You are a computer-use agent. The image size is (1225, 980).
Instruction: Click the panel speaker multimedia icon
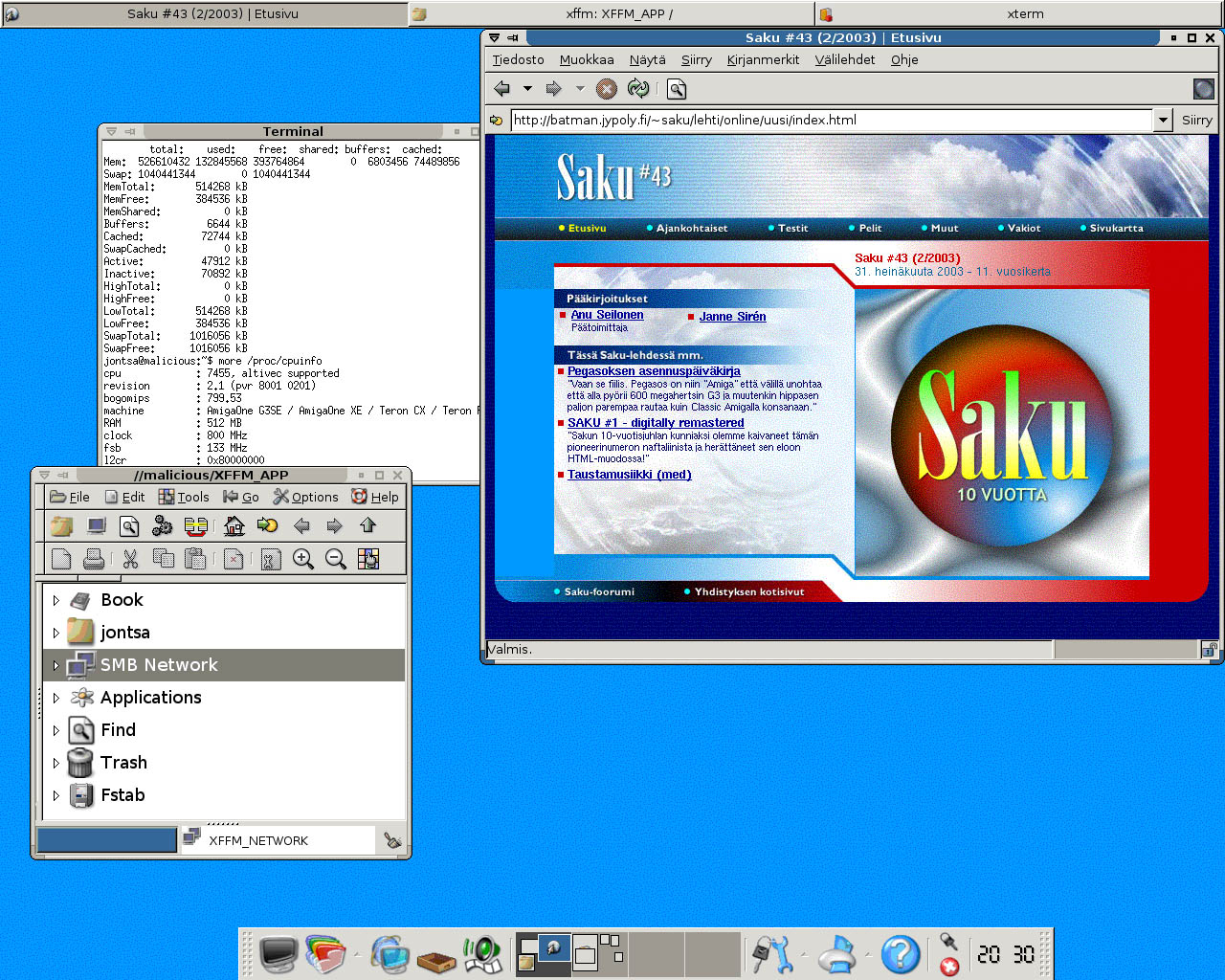[x=483, y=954]
